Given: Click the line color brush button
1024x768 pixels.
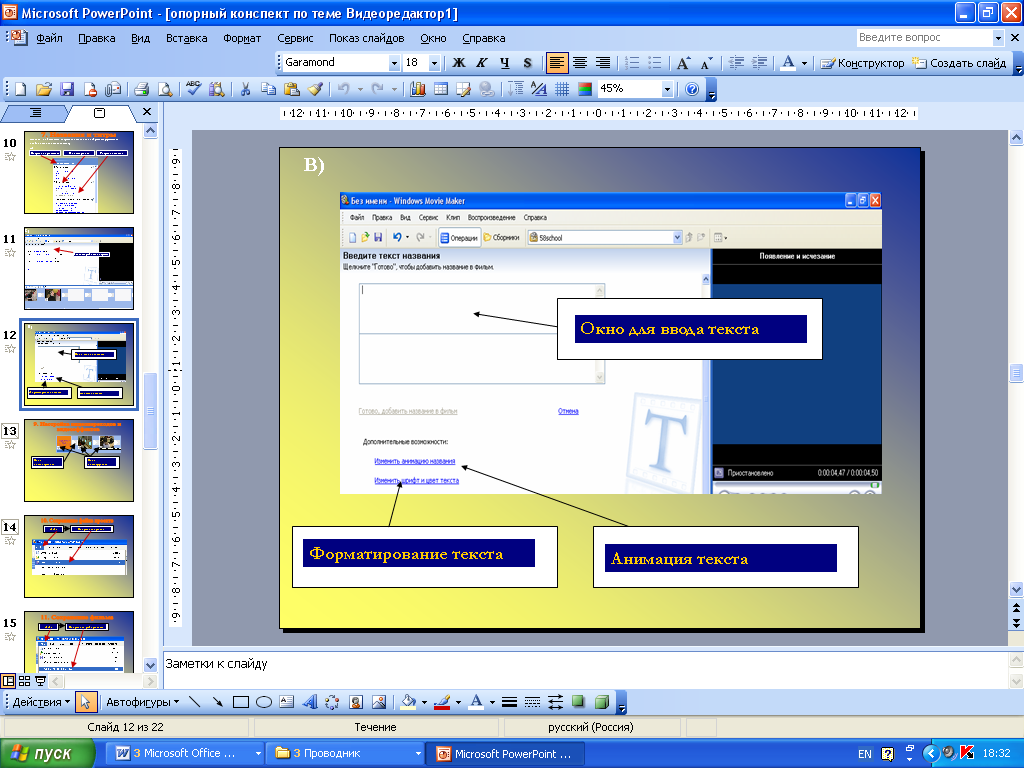Looking at the screenshot, I should point(443,702).
